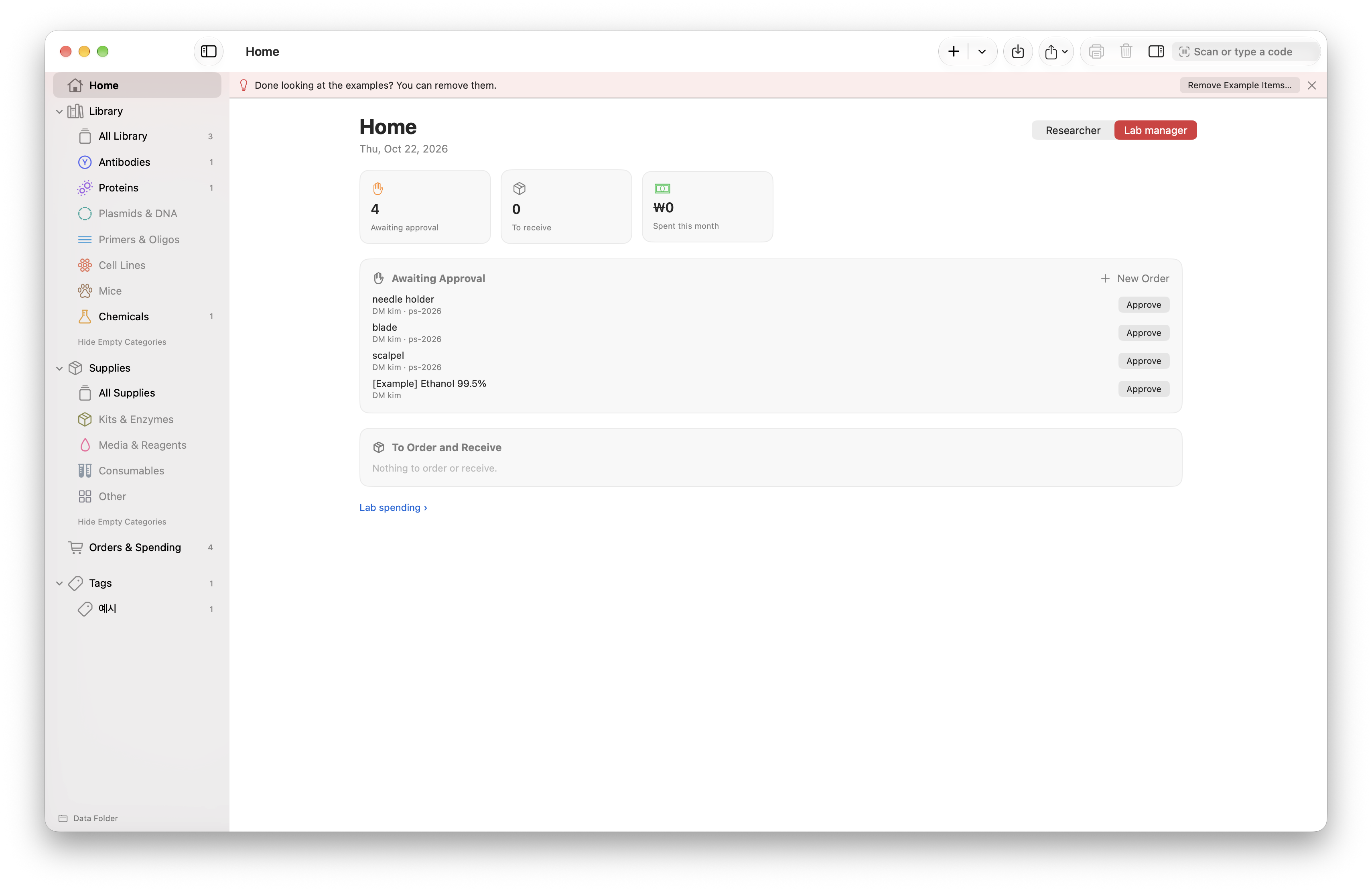Open Antibodies category in sidebar

(137, 162)
